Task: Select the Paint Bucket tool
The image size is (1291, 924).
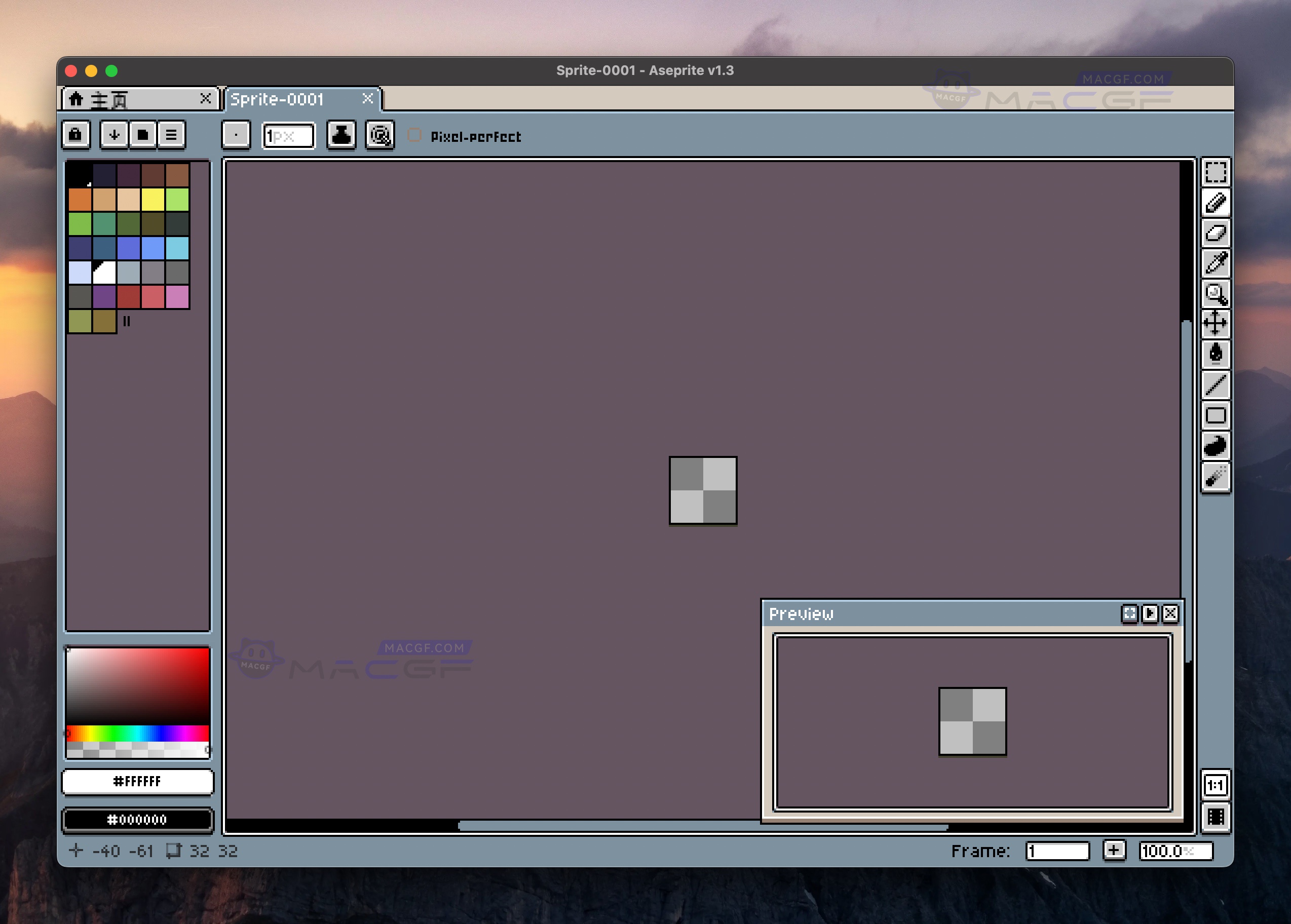Action: [x=1216, y=354]
